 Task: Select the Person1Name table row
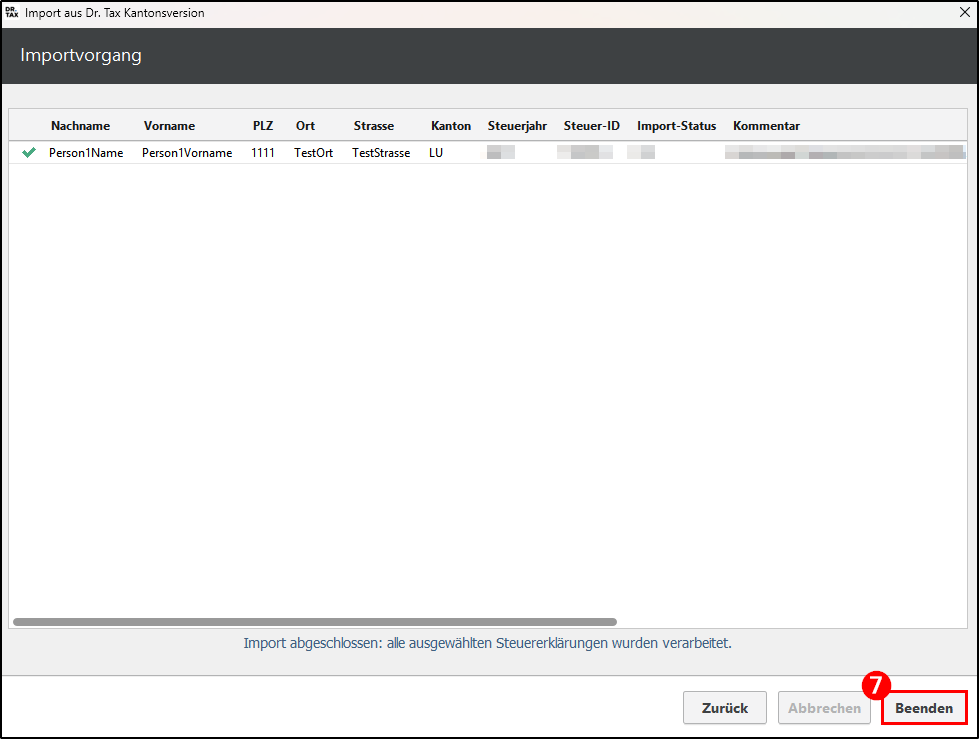(86, 153)
